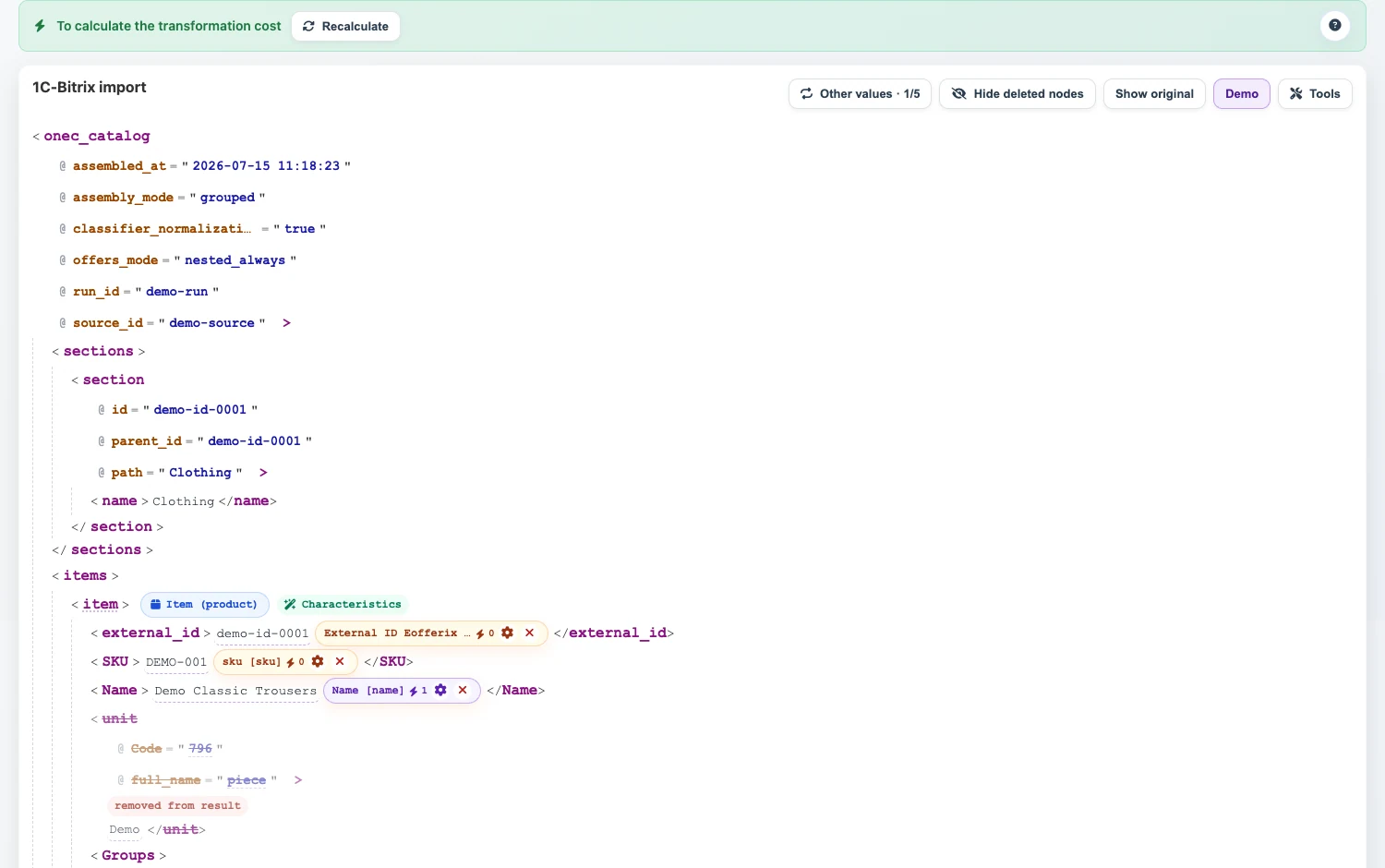Screen dimensions: 1385x868
Task: Click lightning bolt on External ID tag
Action: pos(480,633)
